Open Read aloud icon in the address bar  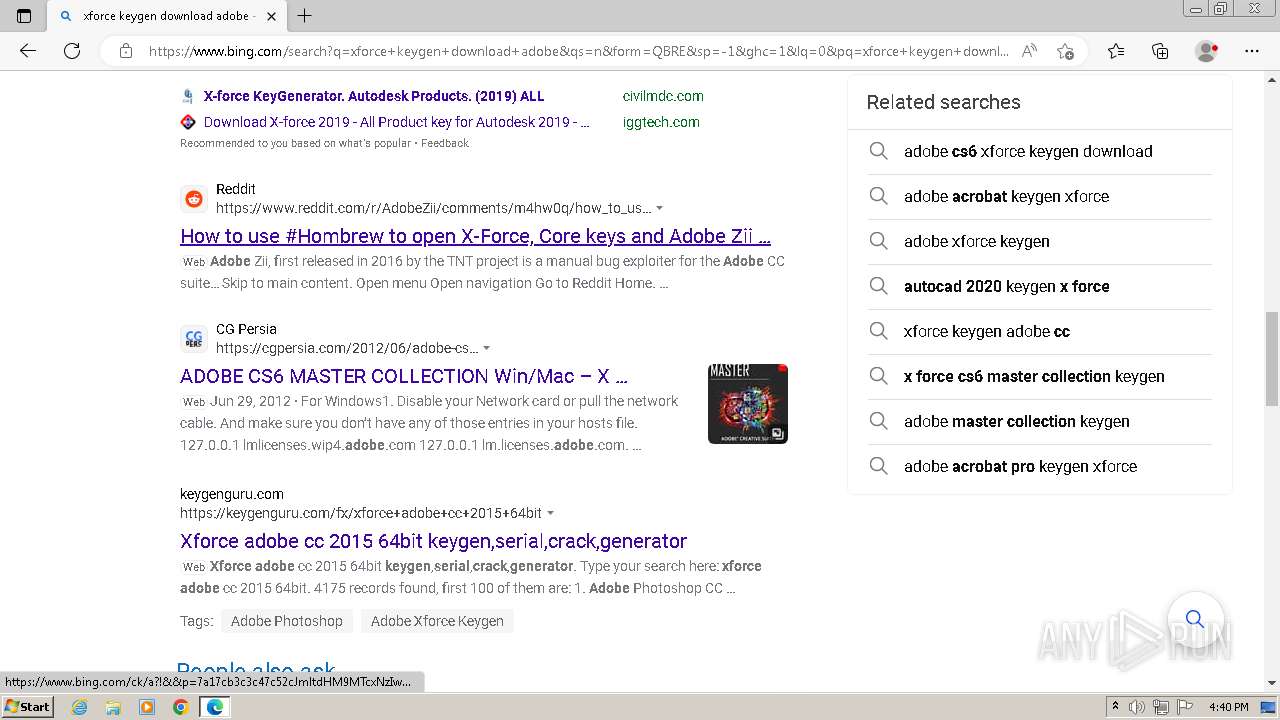tap(1029, 51)
